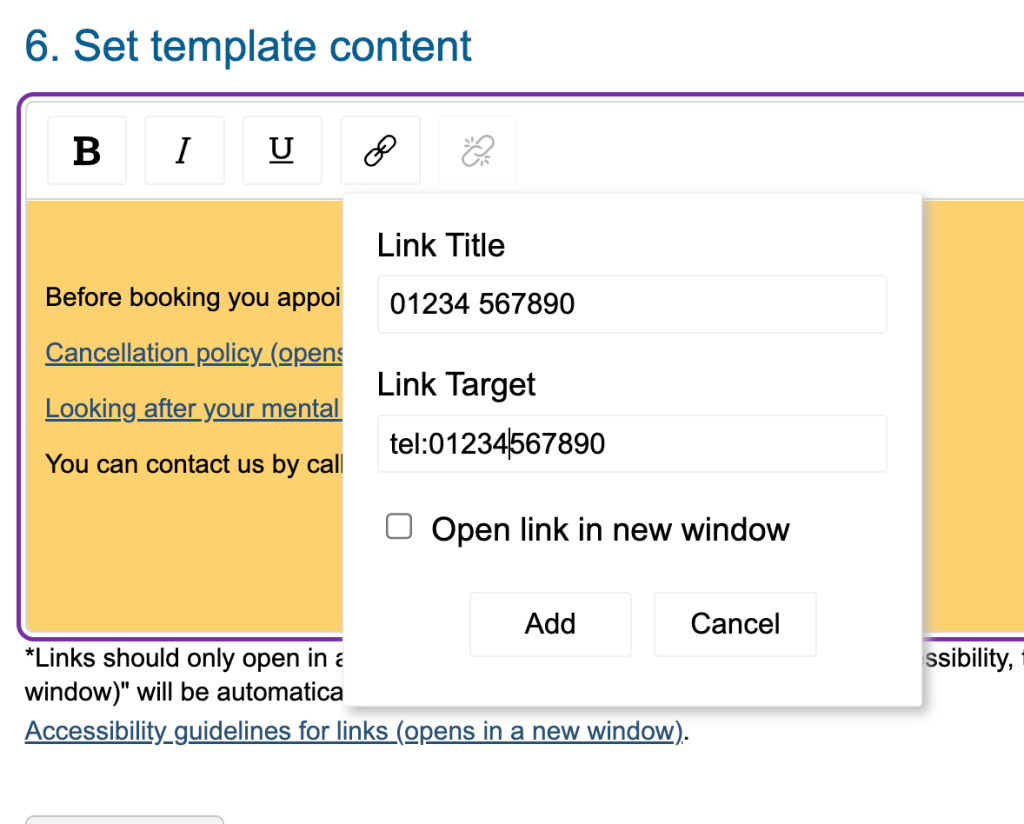Viewport: 1024px width, 824px height.
Task: Click the '6. Set template content' heading
Action: (248, 47)
